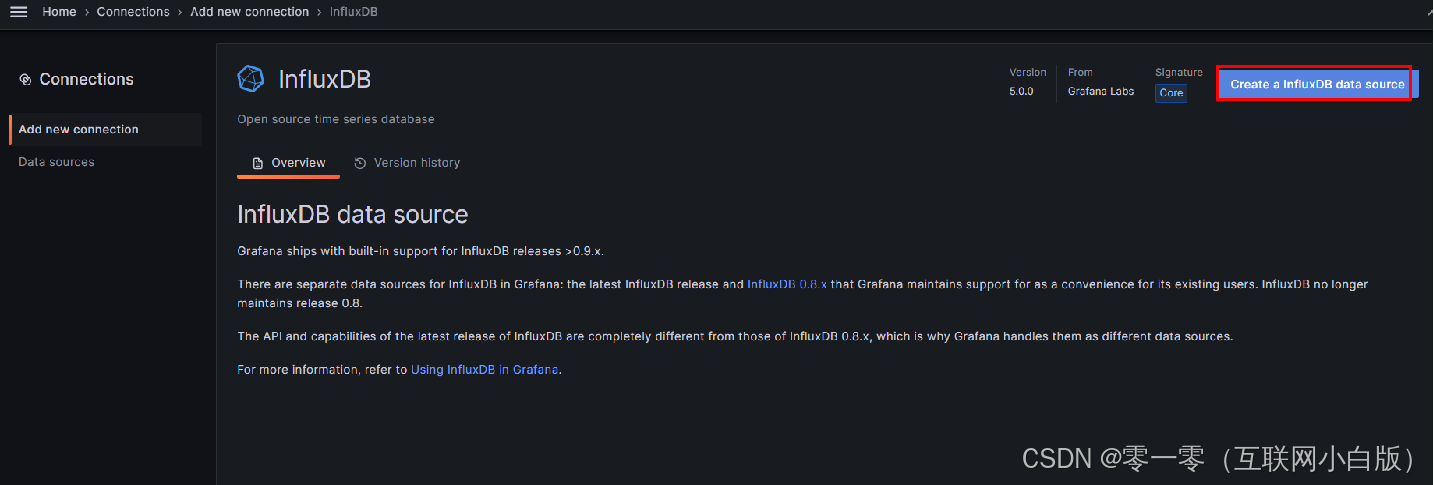Click the Version history clock icon
The image size is (1434, 485).
point(360,163)
